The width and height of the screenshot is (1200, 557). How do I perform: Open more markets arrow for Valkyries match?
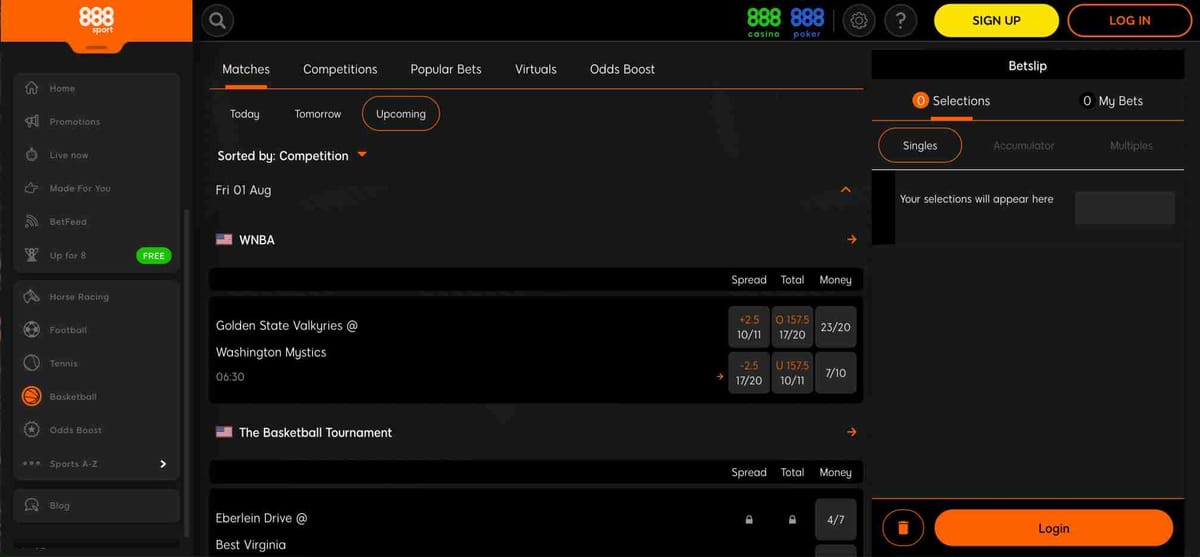click(720, 377)
